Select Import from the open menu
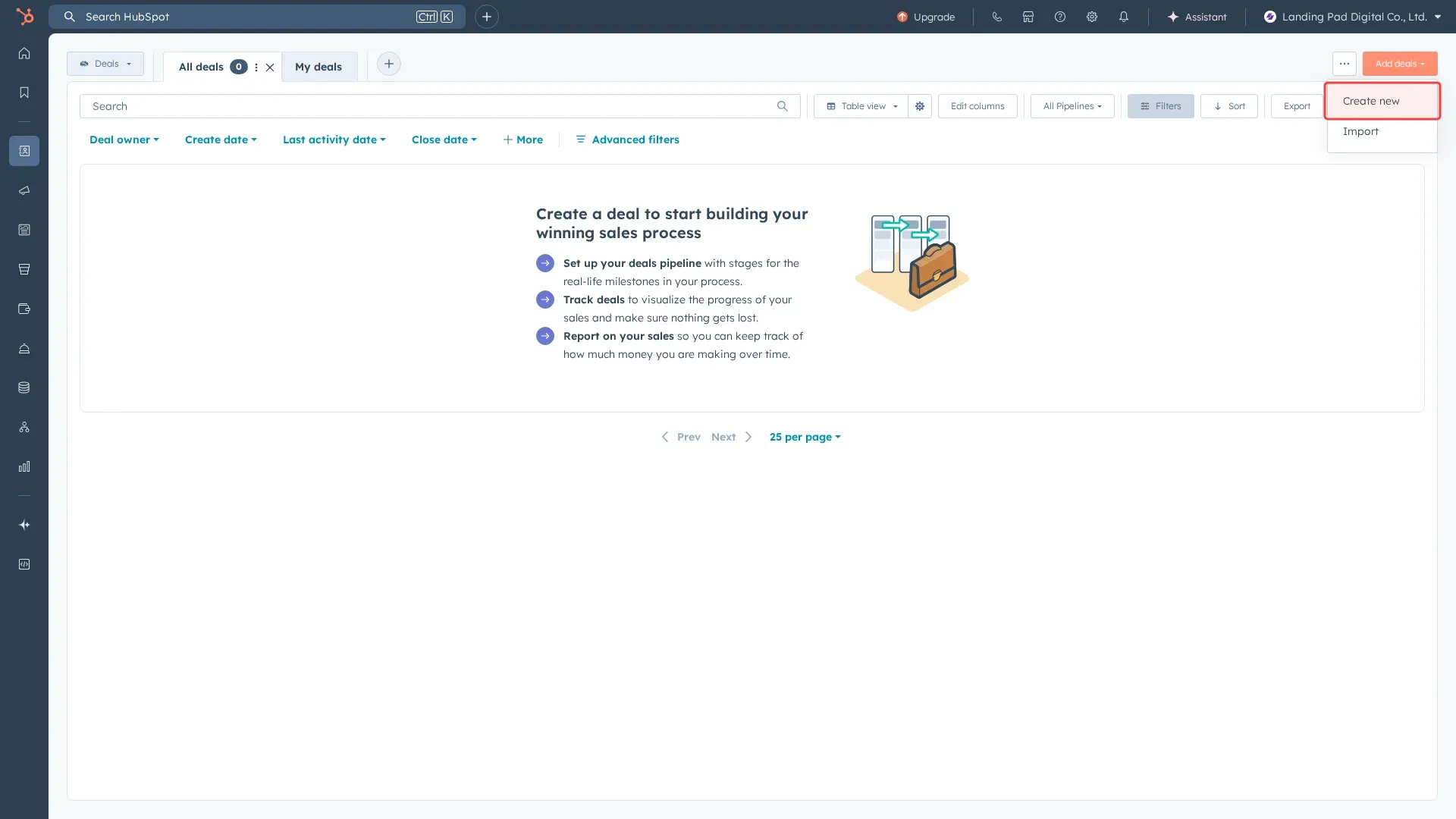 click(1360, 131)
